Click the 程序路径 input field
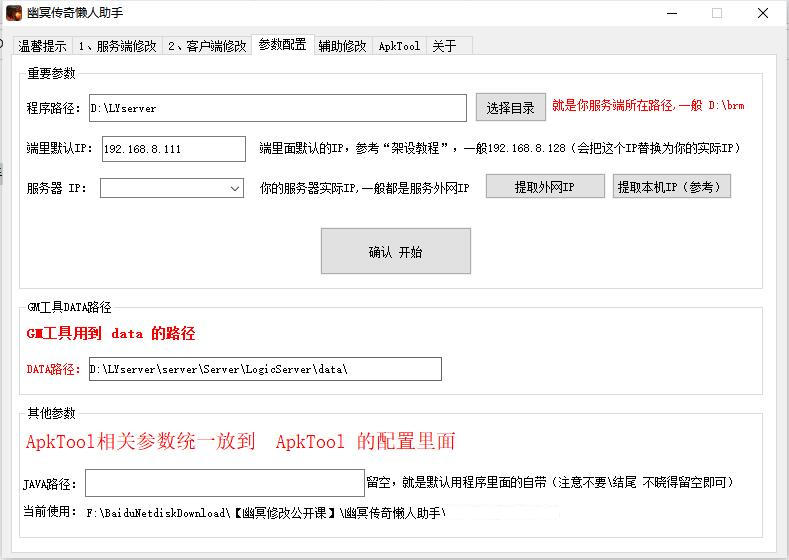This screenshot has height=560, width=789. 277,108
